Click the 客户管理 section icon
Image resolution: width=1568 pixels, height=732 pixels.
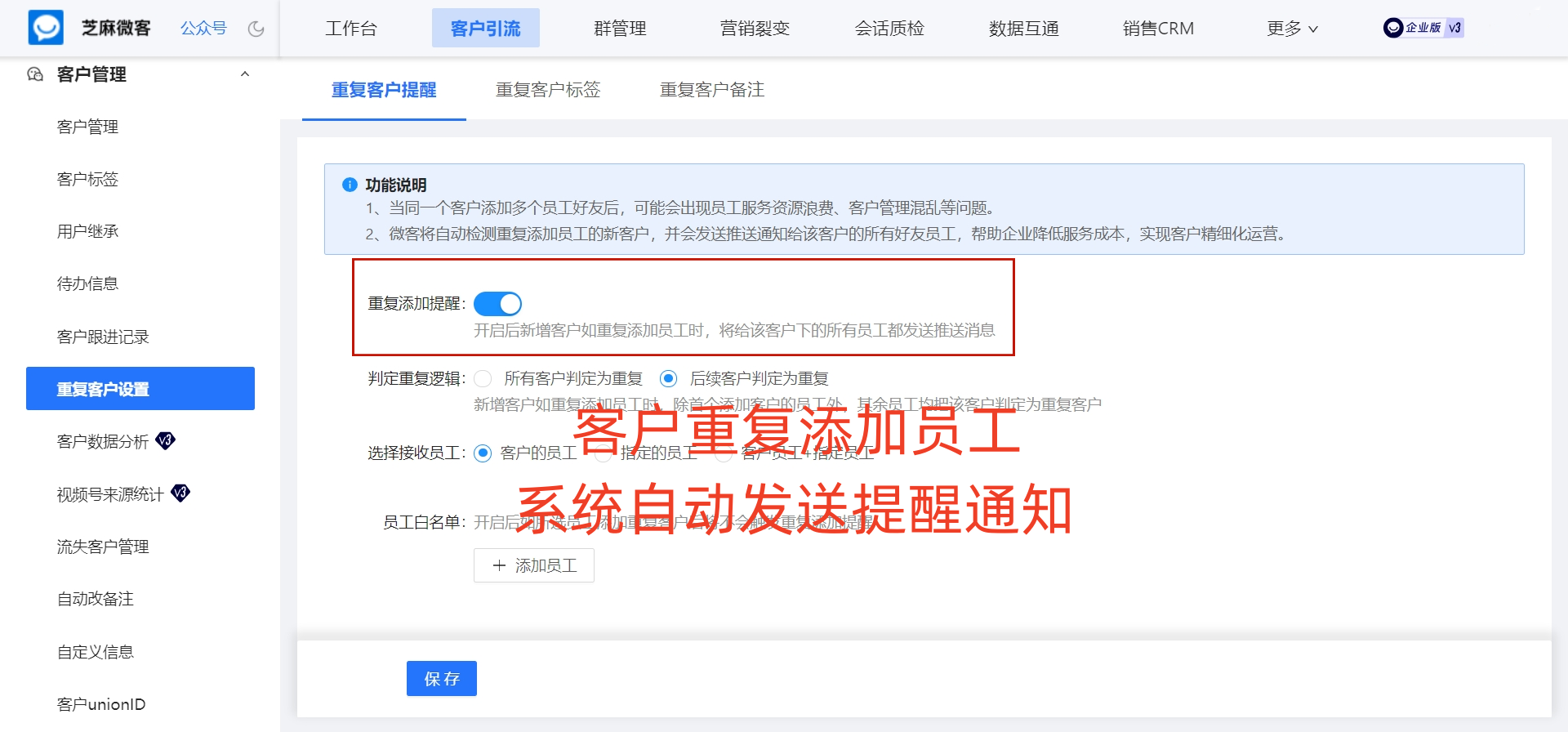(35, 74)
